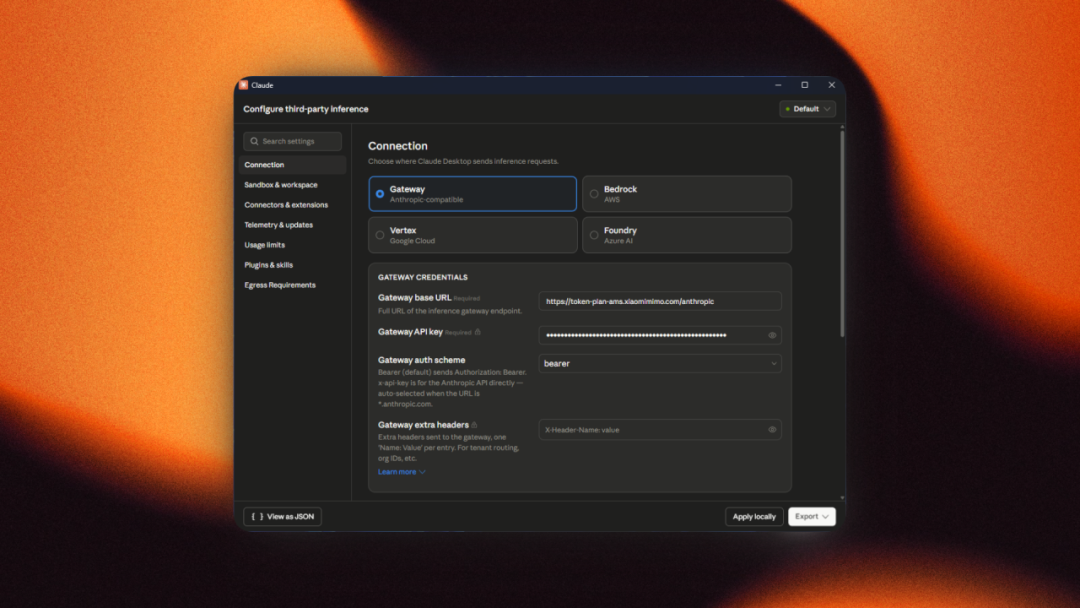This screenshot has width=1080, height=608.
Task: Click the 'GATEWAY CREDENTIALS' section label
Action: pos(423,277)
